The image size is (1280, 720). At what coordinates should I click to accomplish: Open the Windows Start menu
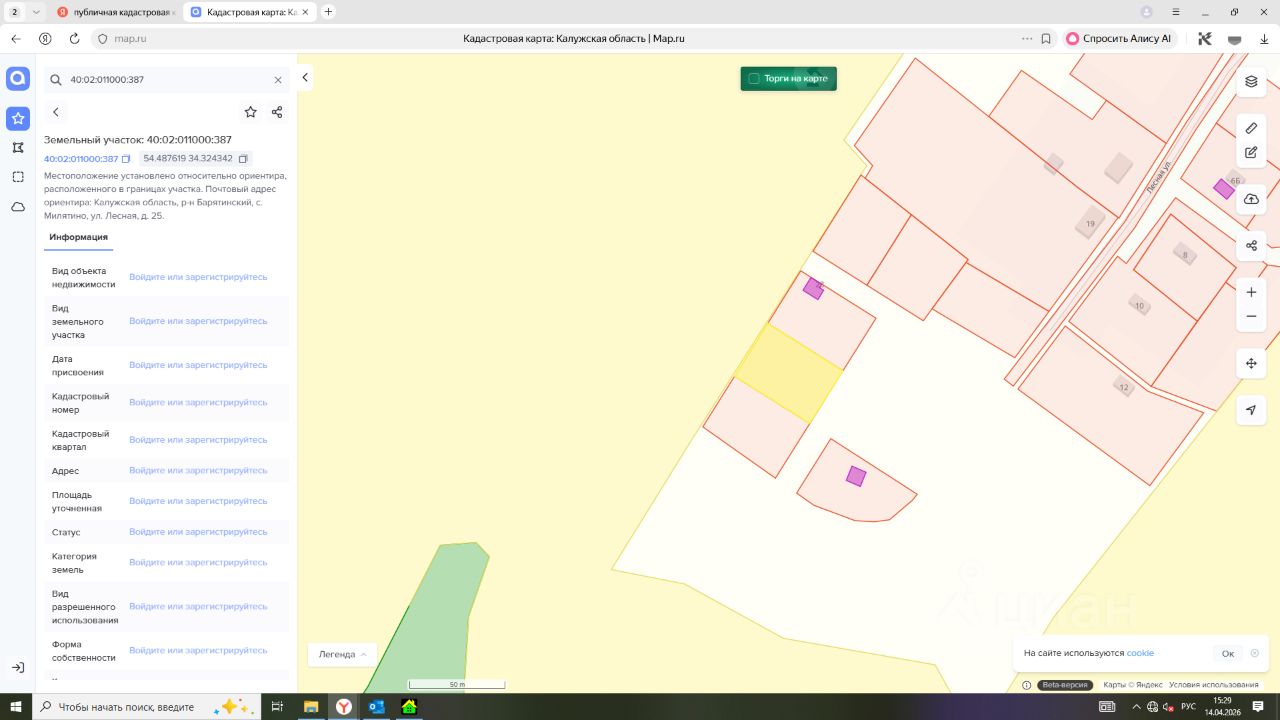click(x=16, y=707)
